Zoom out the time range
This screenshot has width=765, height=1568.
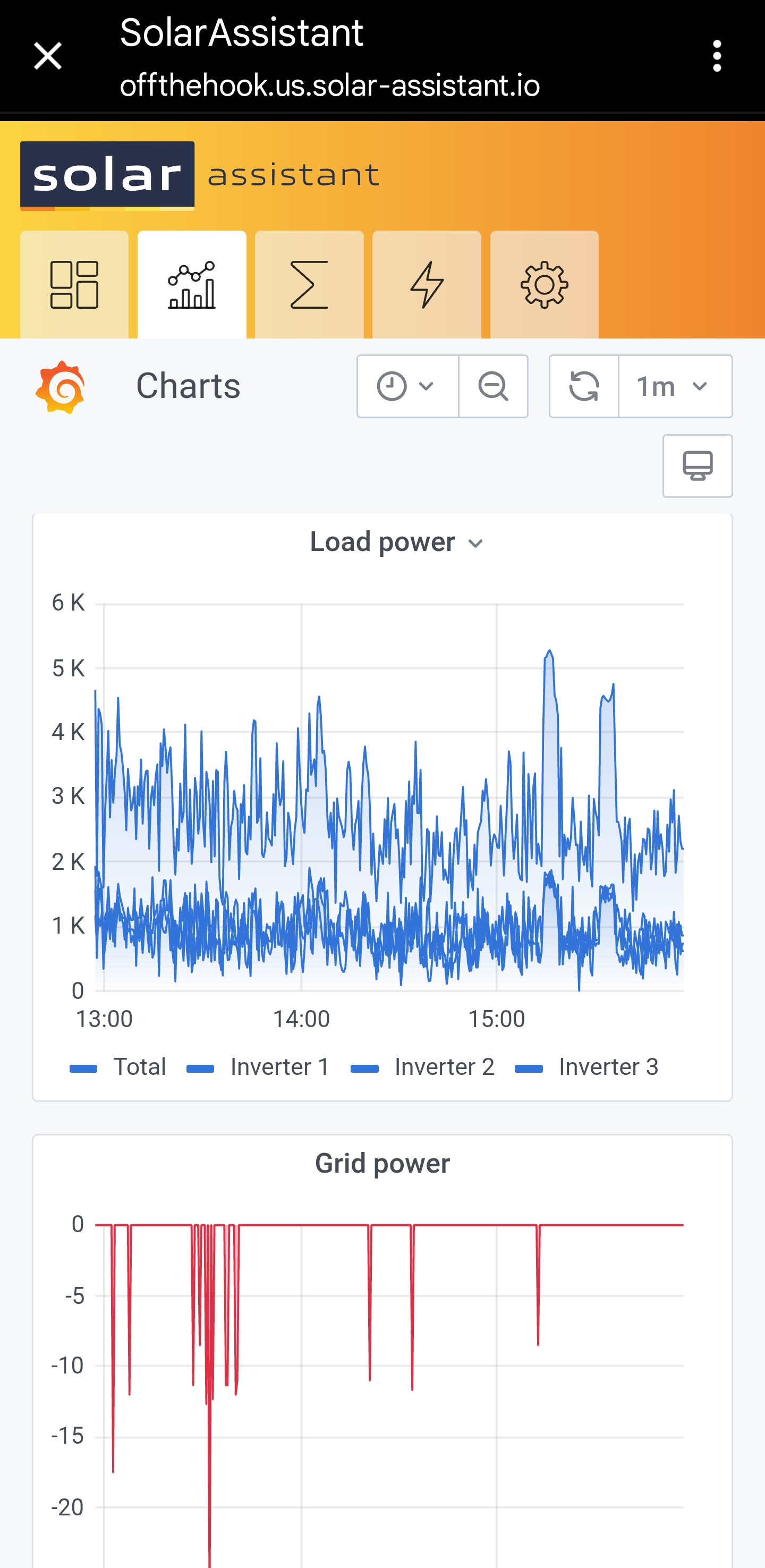(493, 386)
